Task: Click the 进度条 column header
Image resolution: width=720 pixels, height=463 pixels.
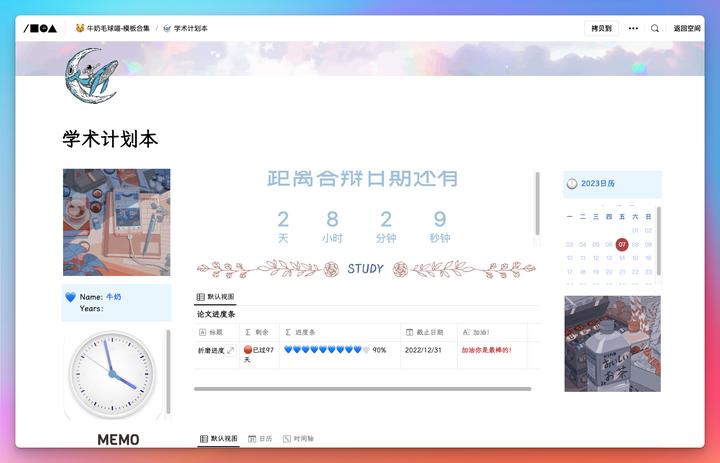Action: pyautogui.click(x=340, y=332)
